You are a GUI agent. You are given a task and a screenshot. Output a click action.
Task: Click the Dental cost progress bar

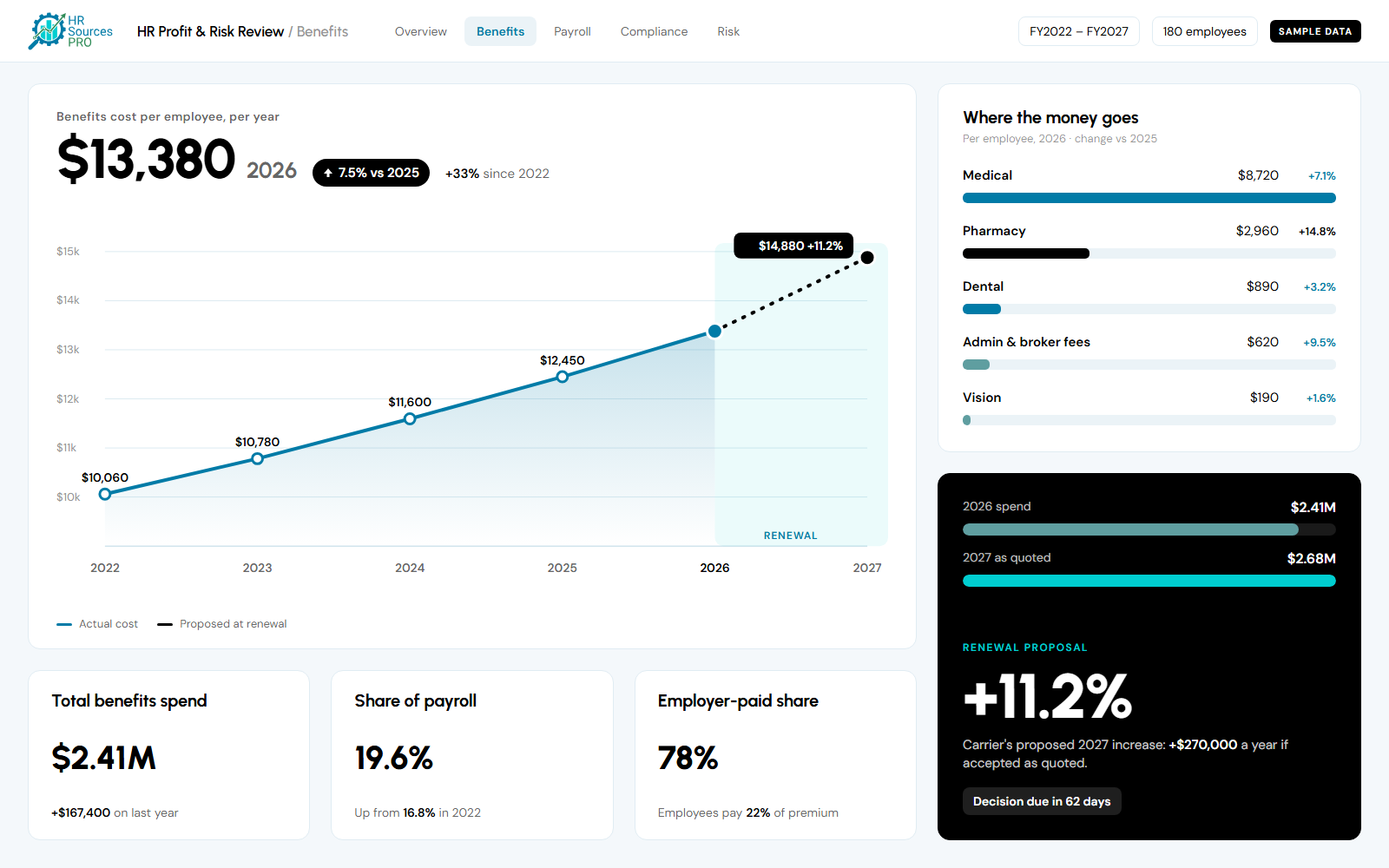tap(1149, 309)
